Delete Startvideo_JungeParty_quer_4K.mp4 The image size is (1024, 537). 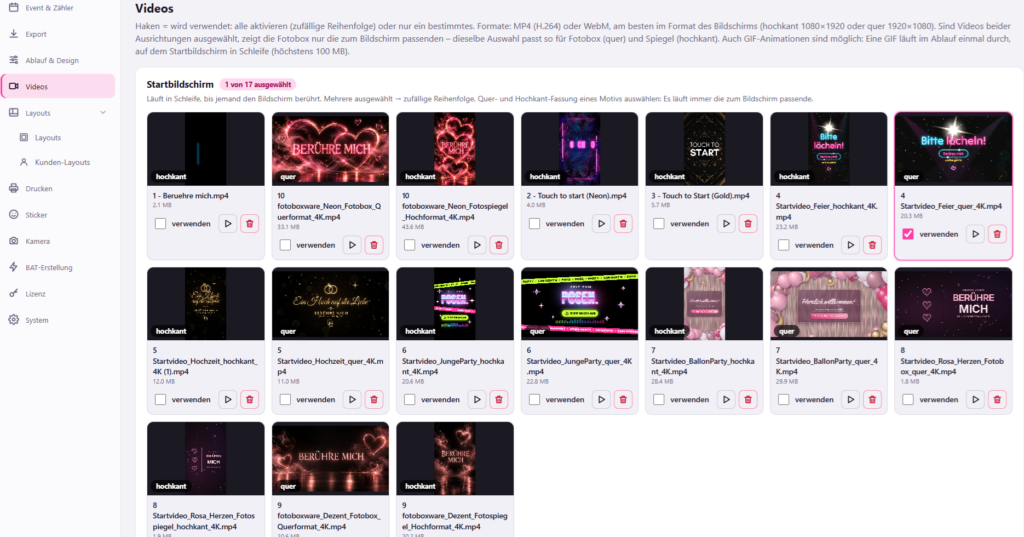click(623, 399)
